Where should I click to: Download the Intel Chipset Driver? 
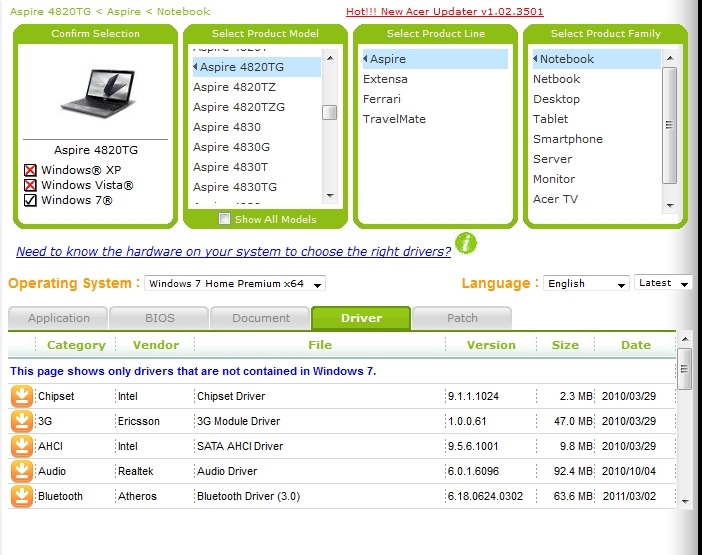(21, 396)
